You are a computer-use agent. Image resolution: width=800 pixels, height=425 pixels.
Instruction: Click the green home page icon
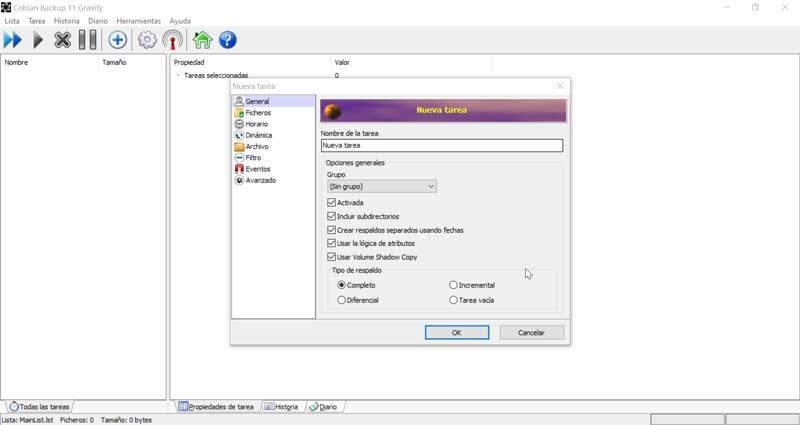pyautogui.click(x=203, y=40)
